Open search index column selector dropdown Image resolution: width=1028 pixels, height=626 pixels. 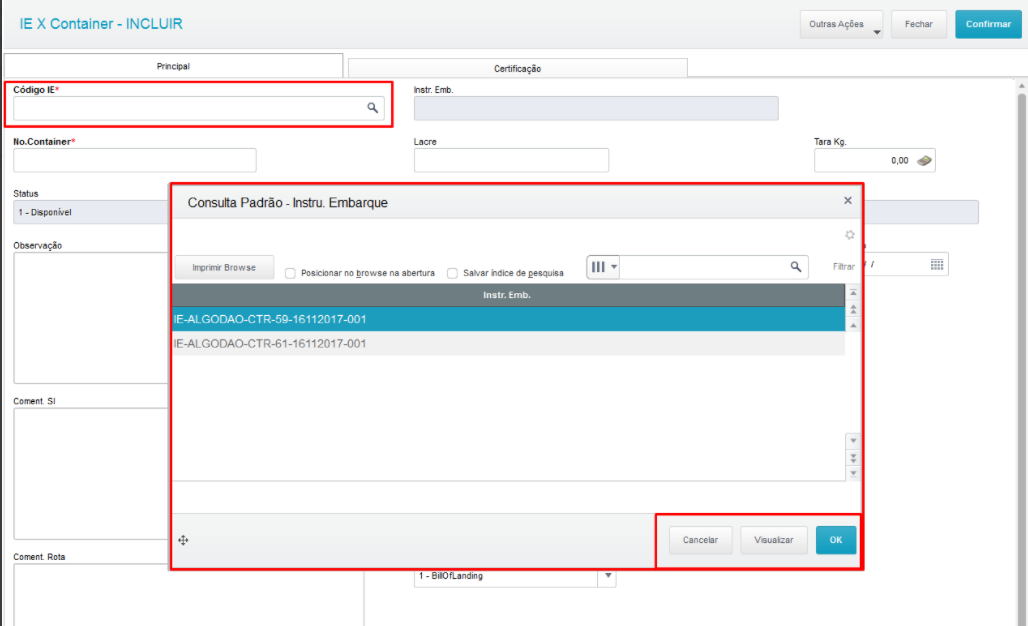pos(603,267)
